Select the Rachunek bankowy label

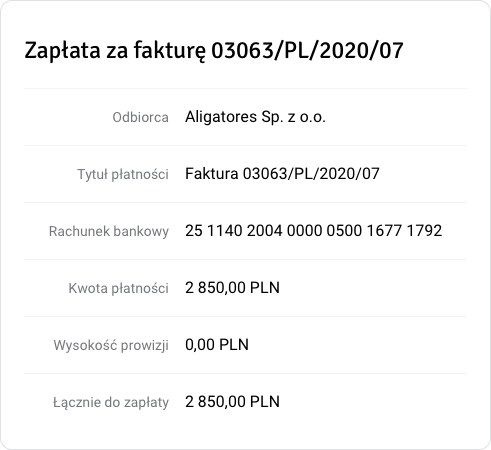109,231
